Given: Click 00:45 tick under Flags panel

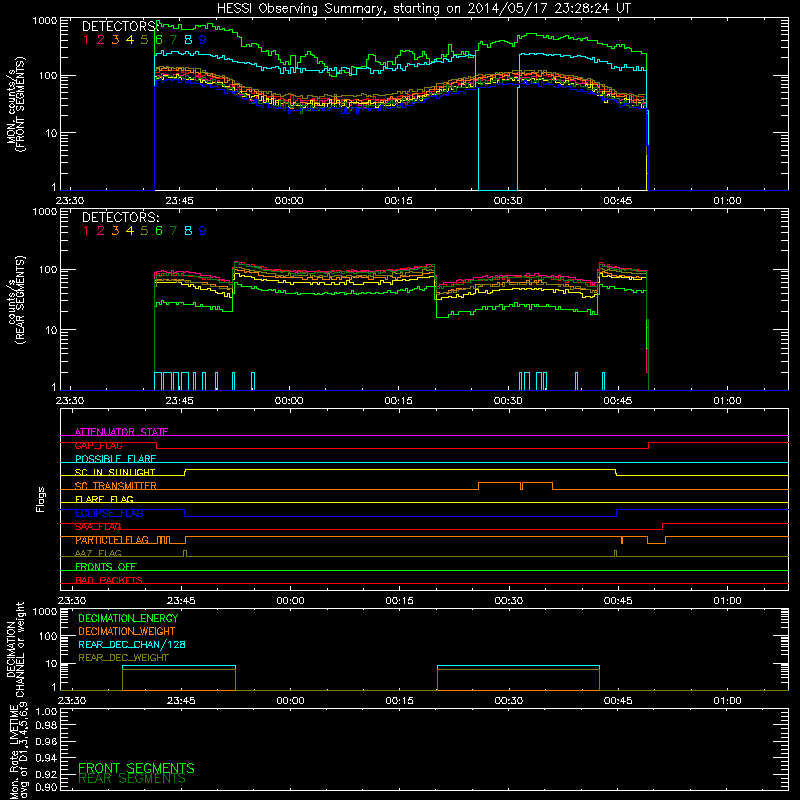Looking at the screenshot, I should tap(618, 601).
